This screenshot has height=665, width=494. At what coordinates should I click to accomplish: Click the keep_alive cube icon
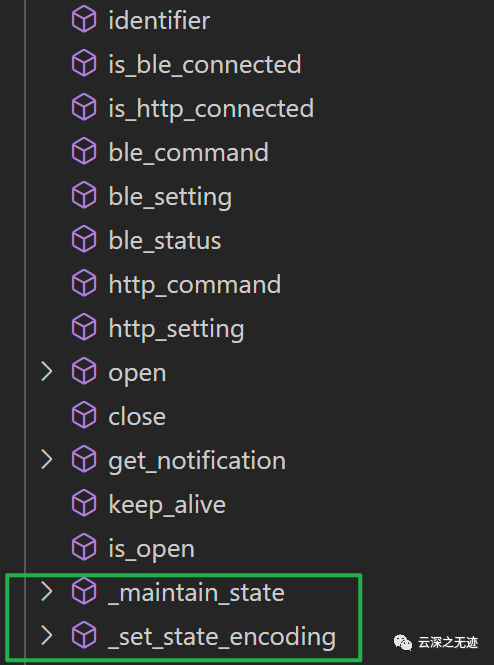[x=84, y=504]
